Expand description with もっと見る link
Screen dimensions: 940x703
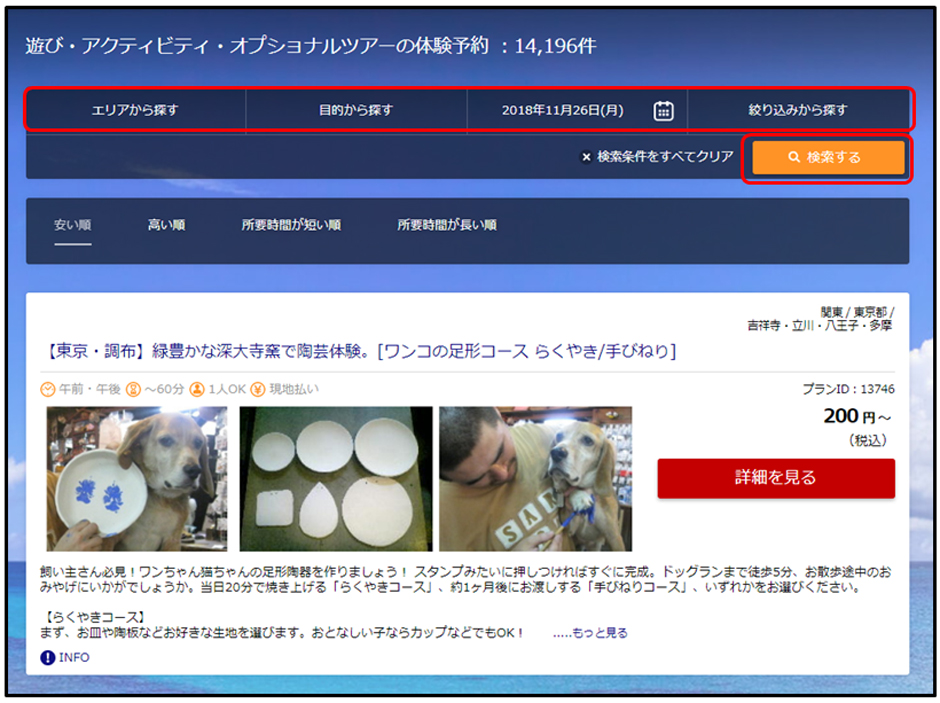click(590, 633)
